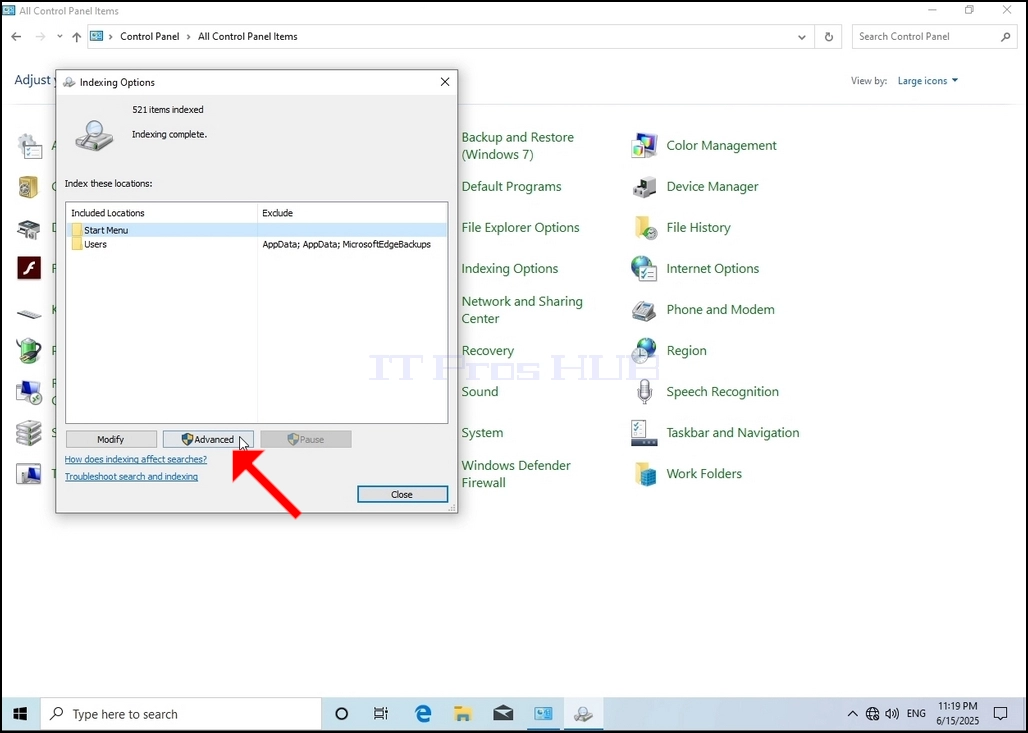Open Indexing Options in Control Panel list
This screenshot has width=1028, height=733.
(509, 269)
